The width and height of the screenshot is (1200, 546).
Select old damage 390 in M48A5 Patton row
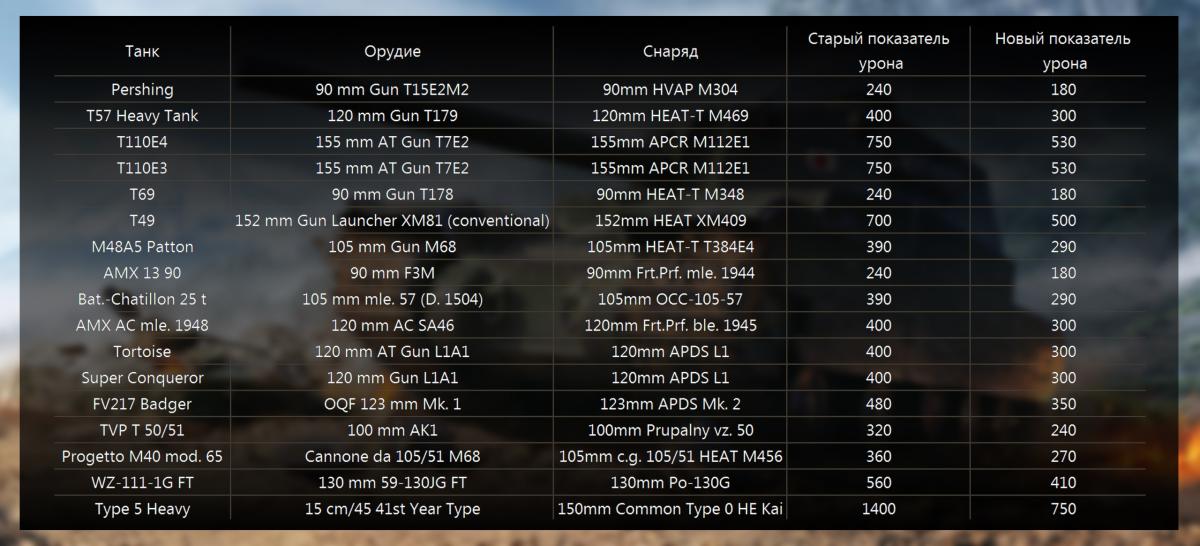pyautogui.click(x=879, y=246)
